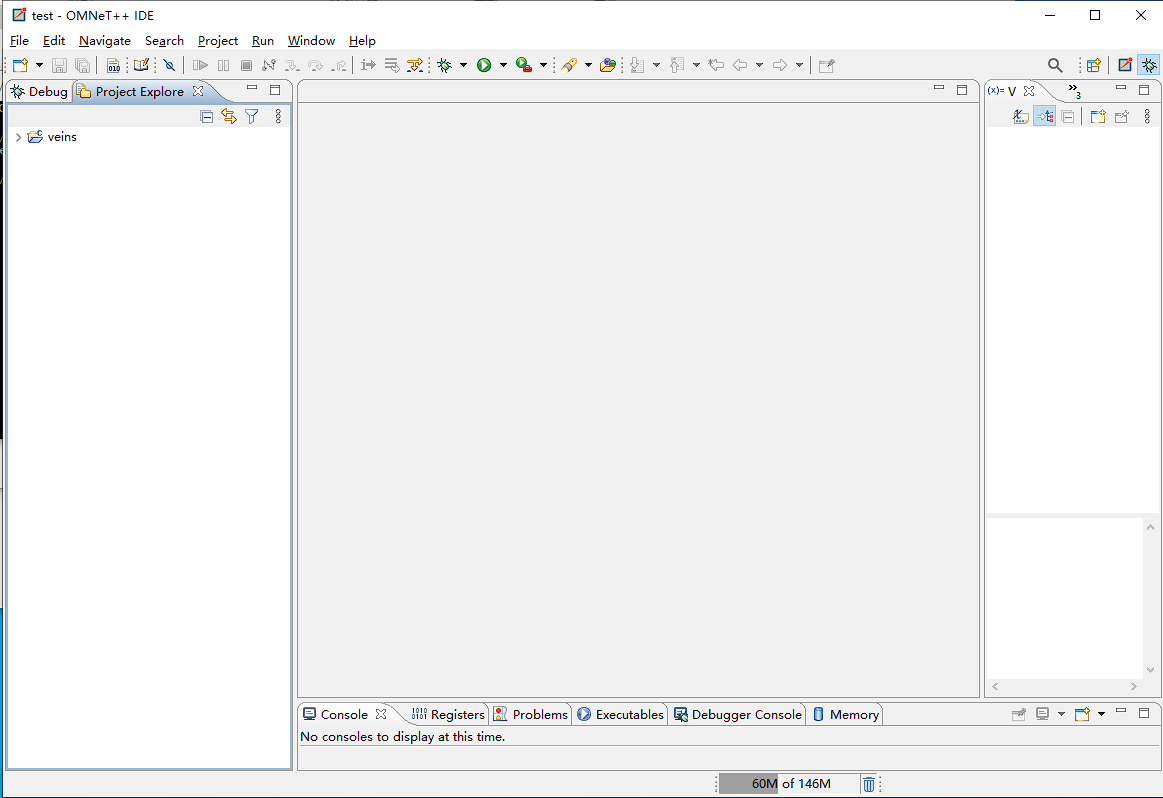
Task: Open the dropdown beside Run toolbox icon
Action: tap(543, 65)
